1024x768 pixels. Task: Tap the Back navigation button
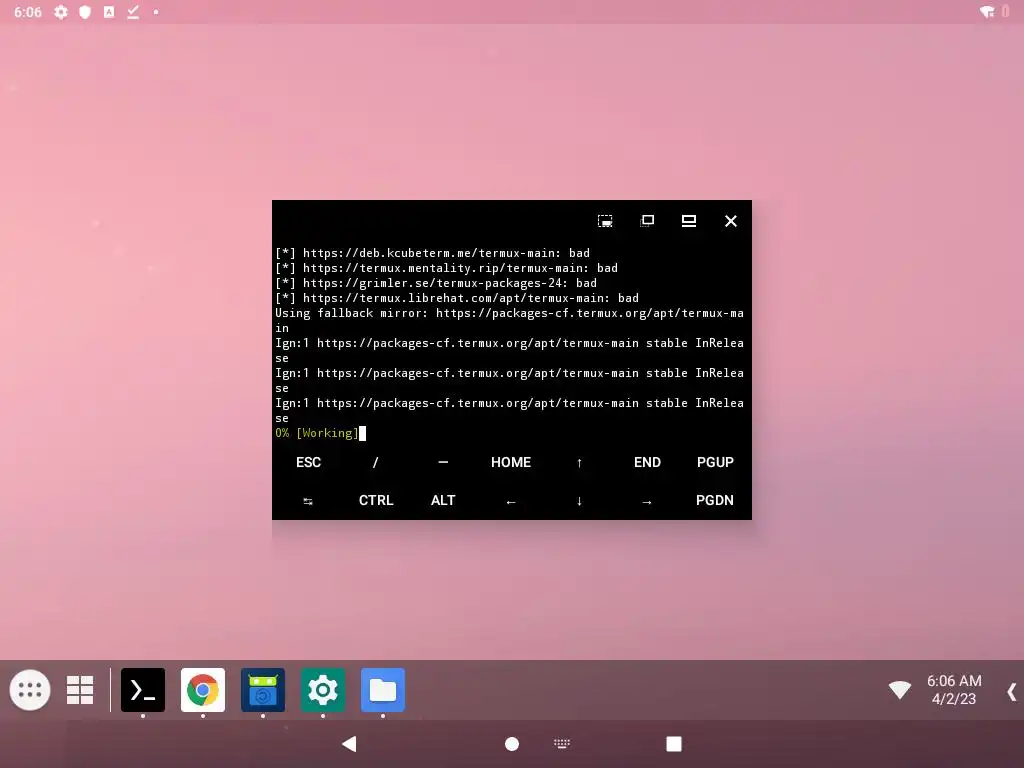pos(349,744)
